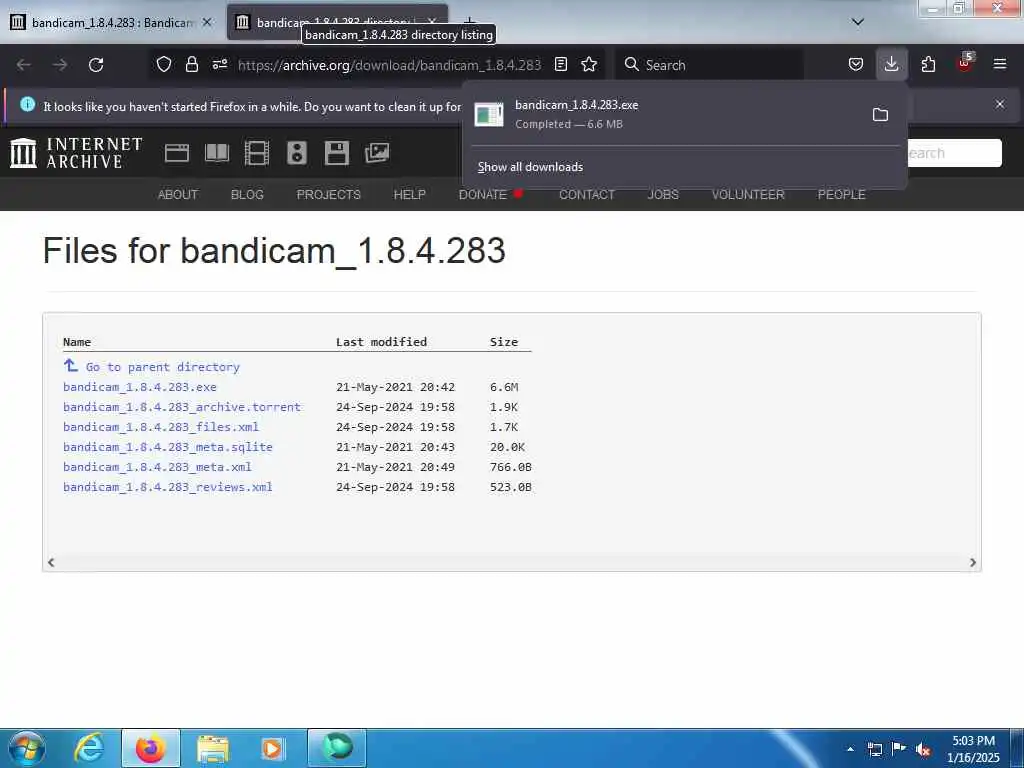Open the Extensions puzzle icon
The height and width of the screenshot is (768, 1024).
click(928, 64)
